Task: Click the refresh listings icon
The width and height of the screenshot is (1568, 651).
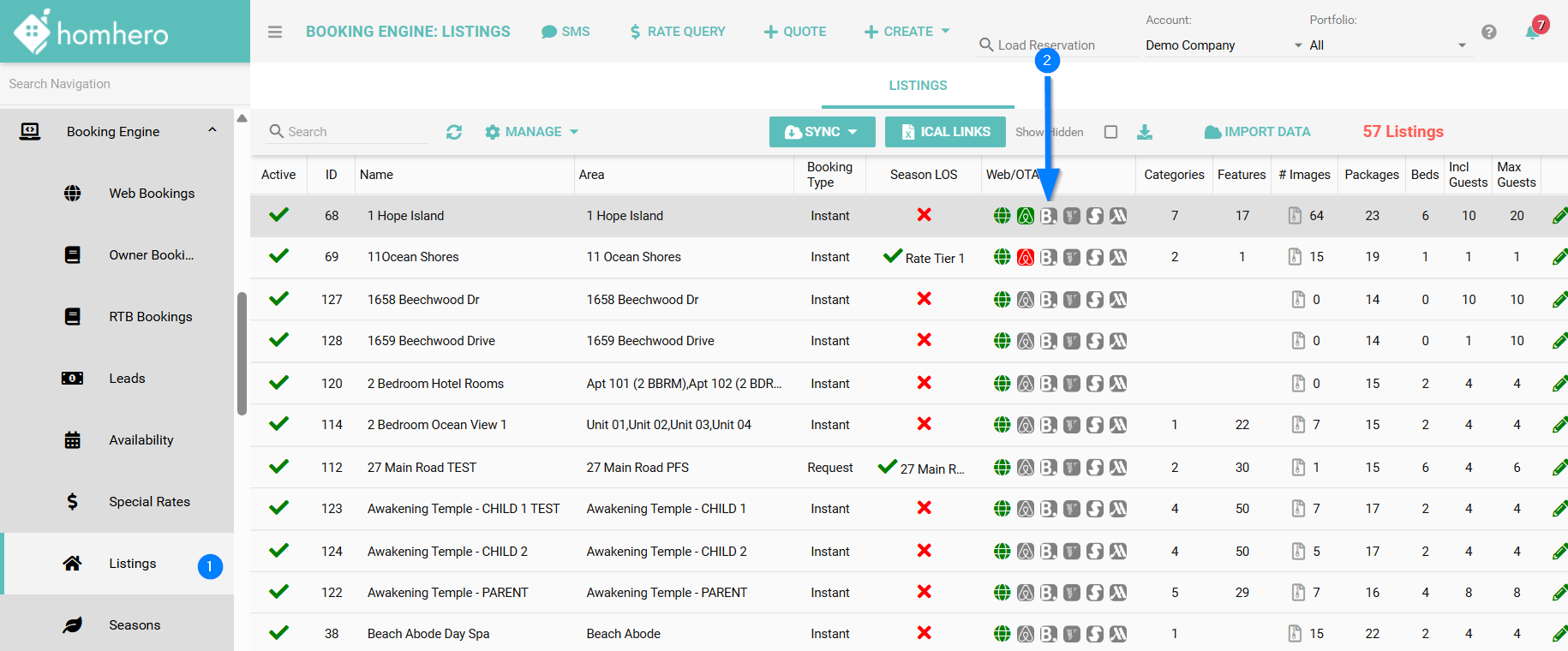Action: pos(454,132)
